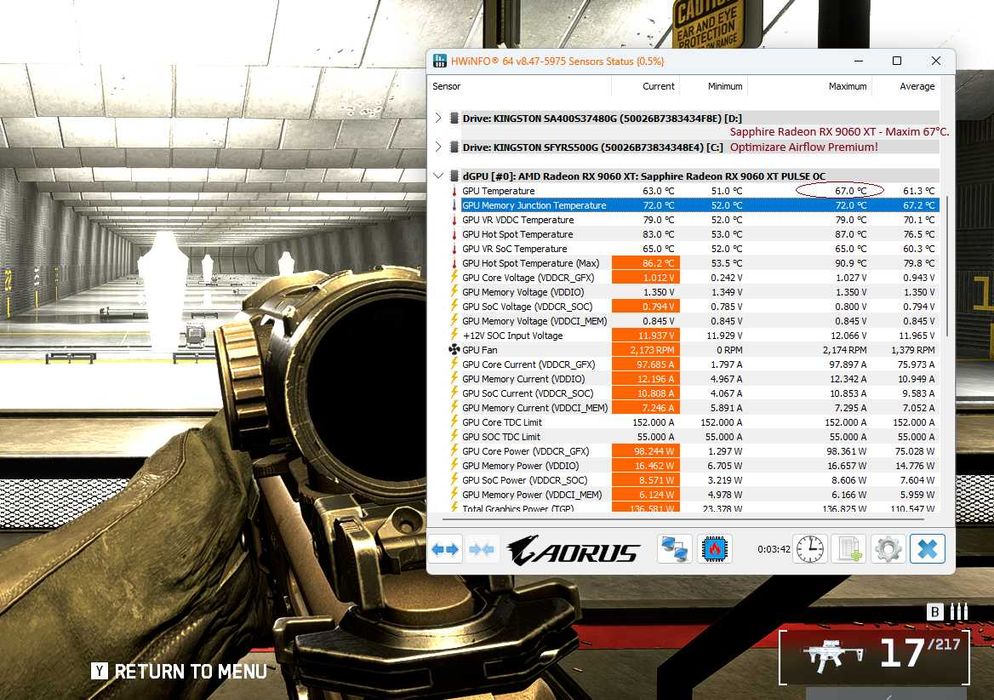Viewport: 994px width, 700px height.
Task: Click the Maximum column header
Action: pos(847,86)
